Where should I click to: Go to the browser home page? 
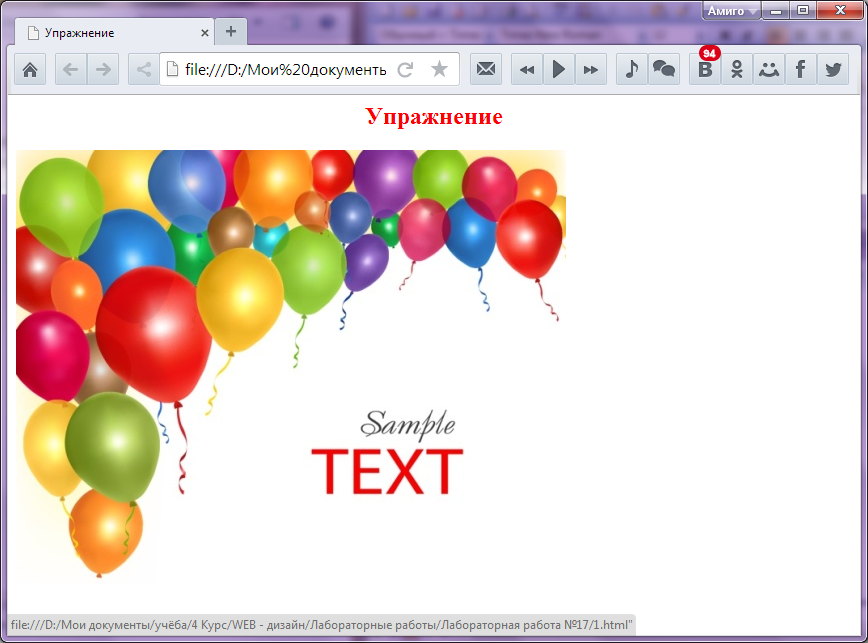[x=30, y=70]
